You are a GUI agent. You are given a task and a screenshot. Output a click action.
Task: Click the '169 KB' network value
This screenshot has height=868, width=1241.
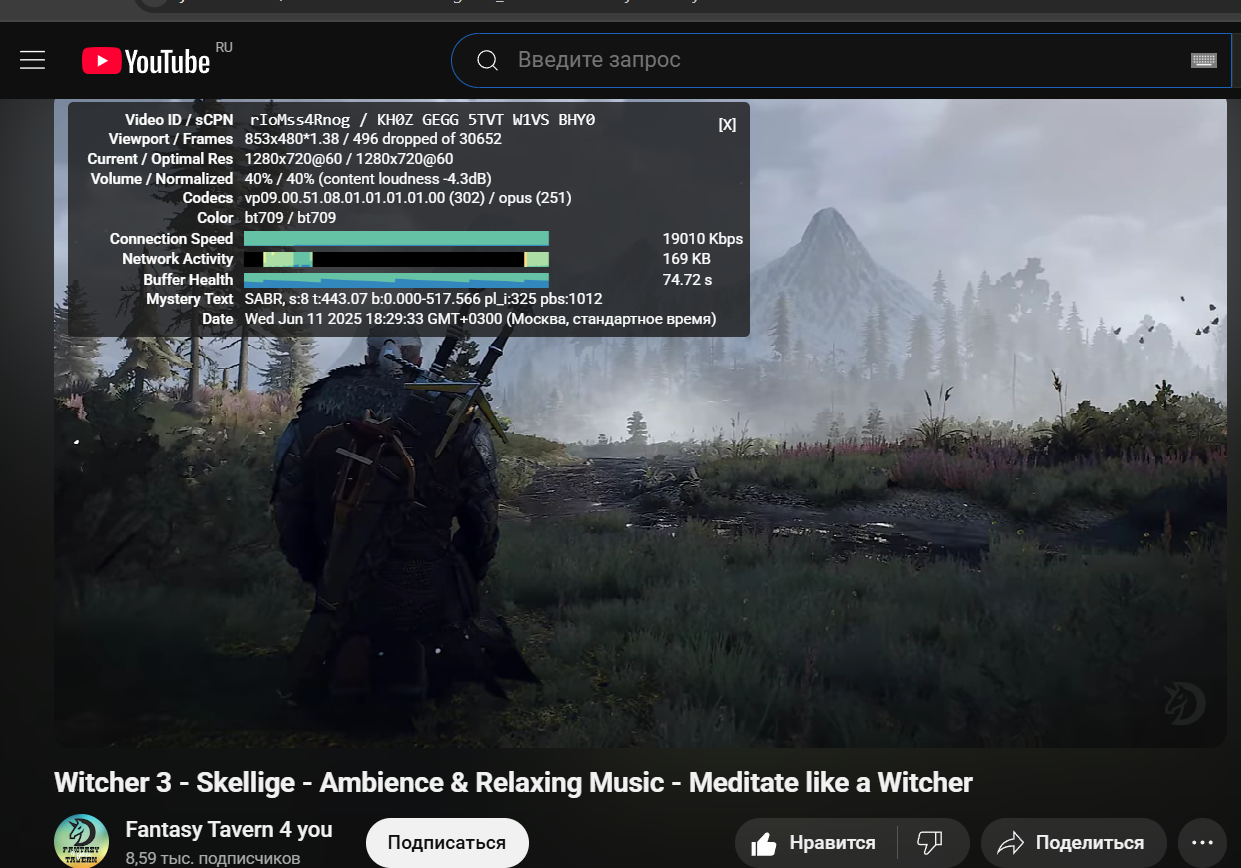(687, 259)
